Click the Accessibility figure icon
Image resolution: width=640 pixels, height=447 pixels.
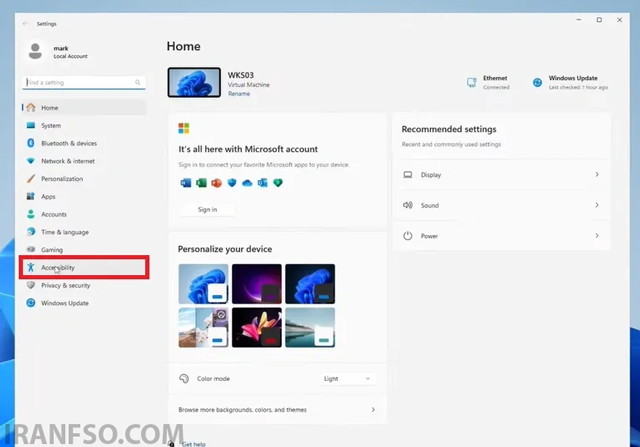31,267
